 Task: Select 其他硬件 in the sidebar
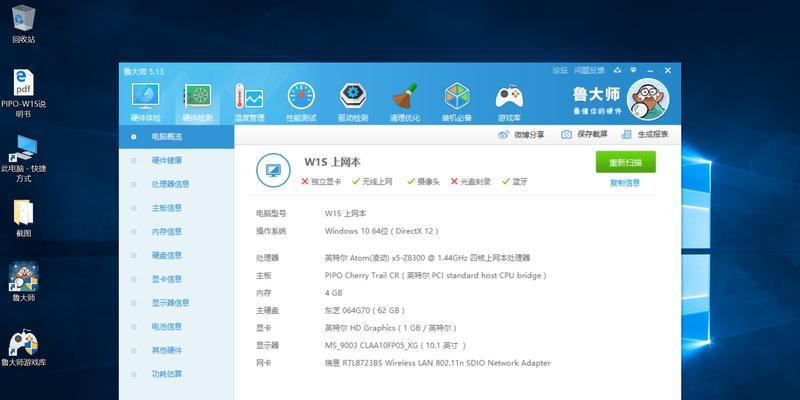177,351
